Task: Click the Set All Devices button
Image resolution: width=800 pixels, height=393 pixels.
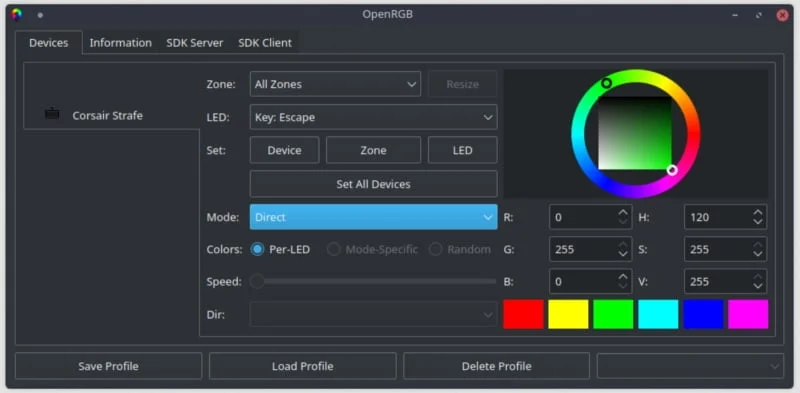Action: click(x=373, y=184)
